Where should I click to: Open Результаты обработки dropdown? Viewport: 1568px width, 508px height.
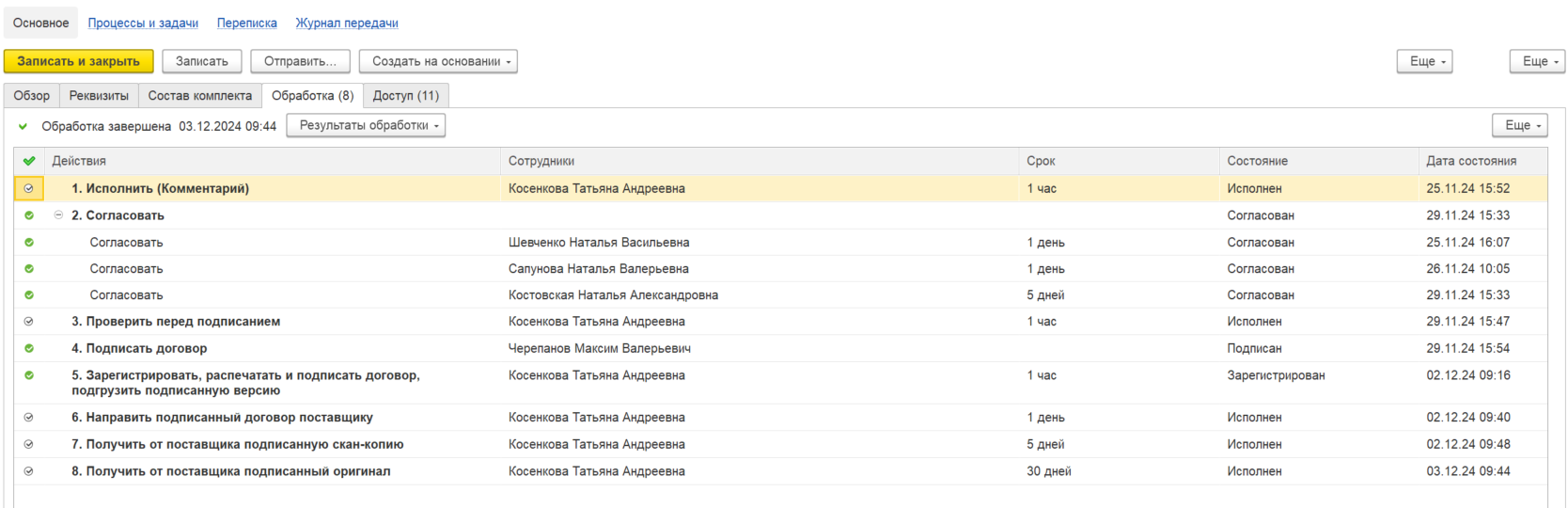pos(366,125)
